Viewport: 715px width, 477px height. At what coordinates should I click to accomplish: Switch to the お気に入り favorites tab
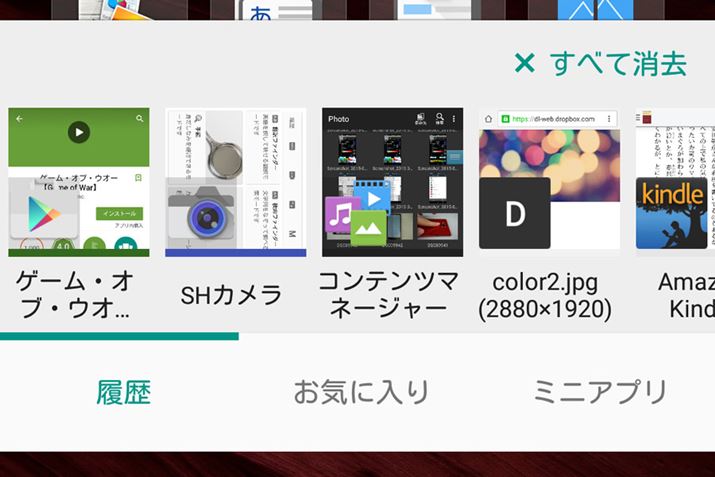(x=361, y=392)
